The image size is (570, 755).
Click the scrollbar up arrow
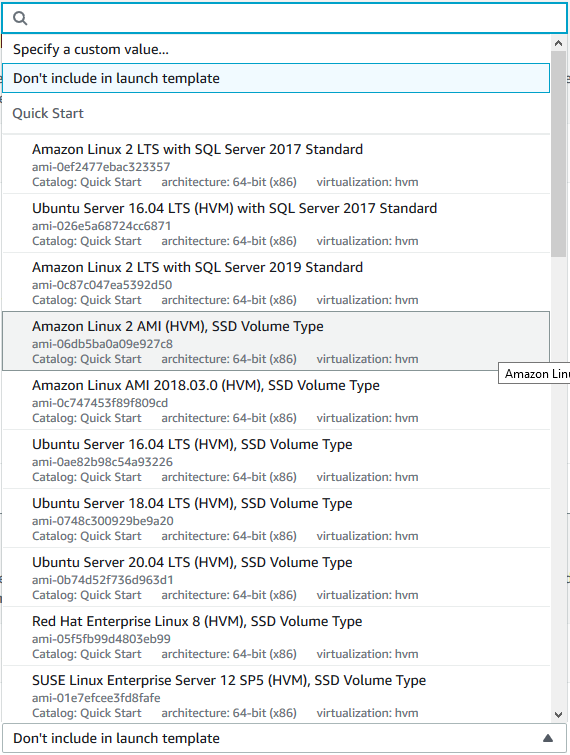[558, 43]
